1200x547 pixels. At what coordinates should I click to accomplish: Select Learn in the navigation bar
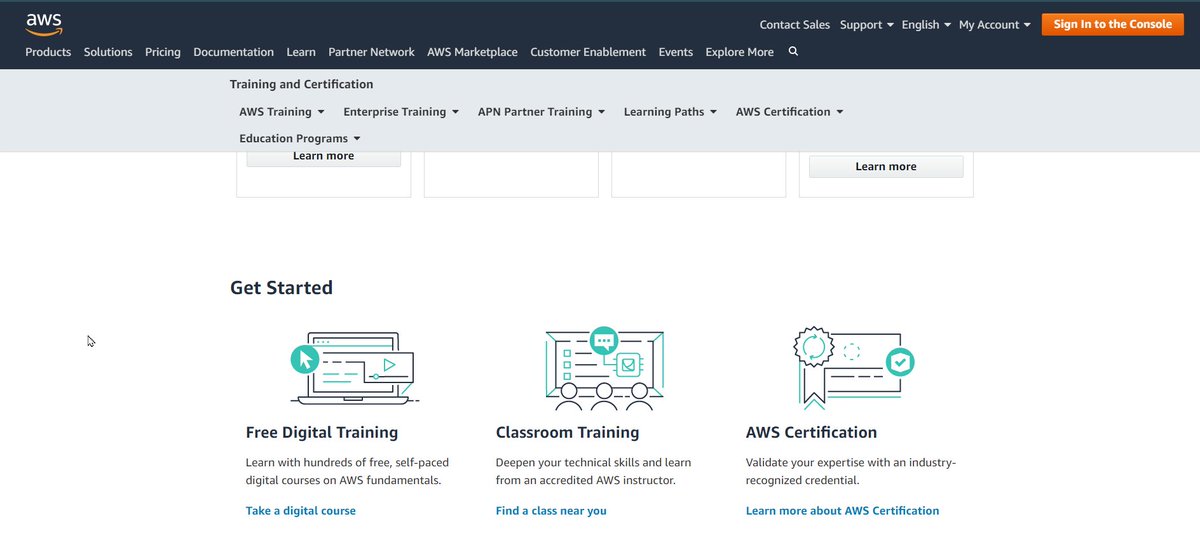pos(301,52)
